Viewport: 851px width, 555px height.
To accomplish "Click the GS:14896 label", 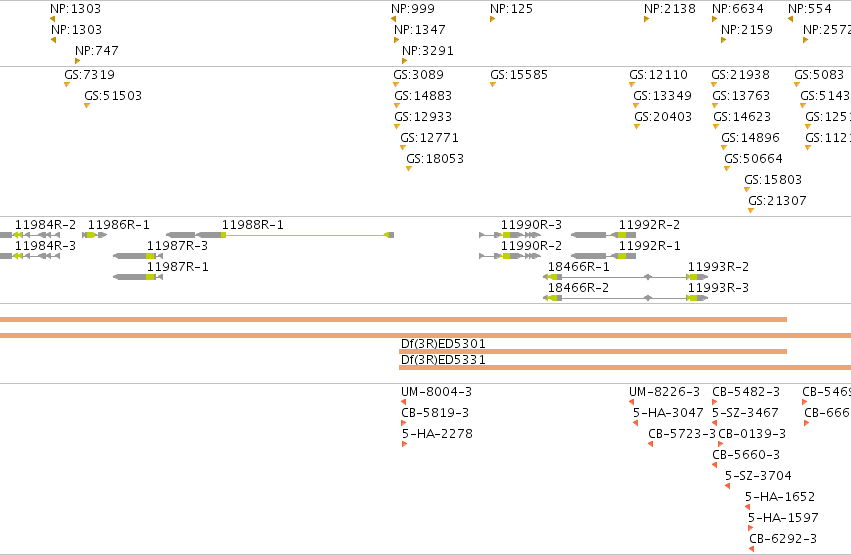I will click(x=751, y=138).
